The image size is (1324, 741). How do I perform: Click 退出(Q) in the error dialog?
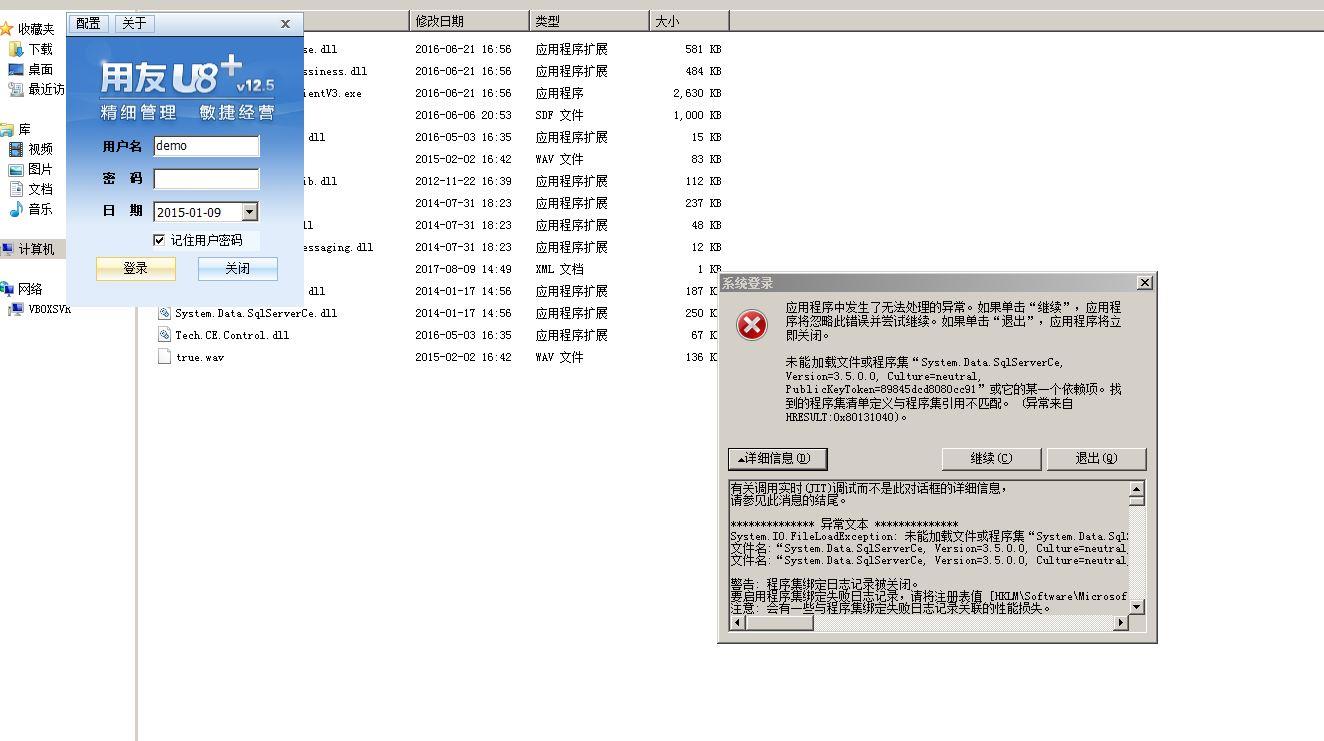(1096, 458)
